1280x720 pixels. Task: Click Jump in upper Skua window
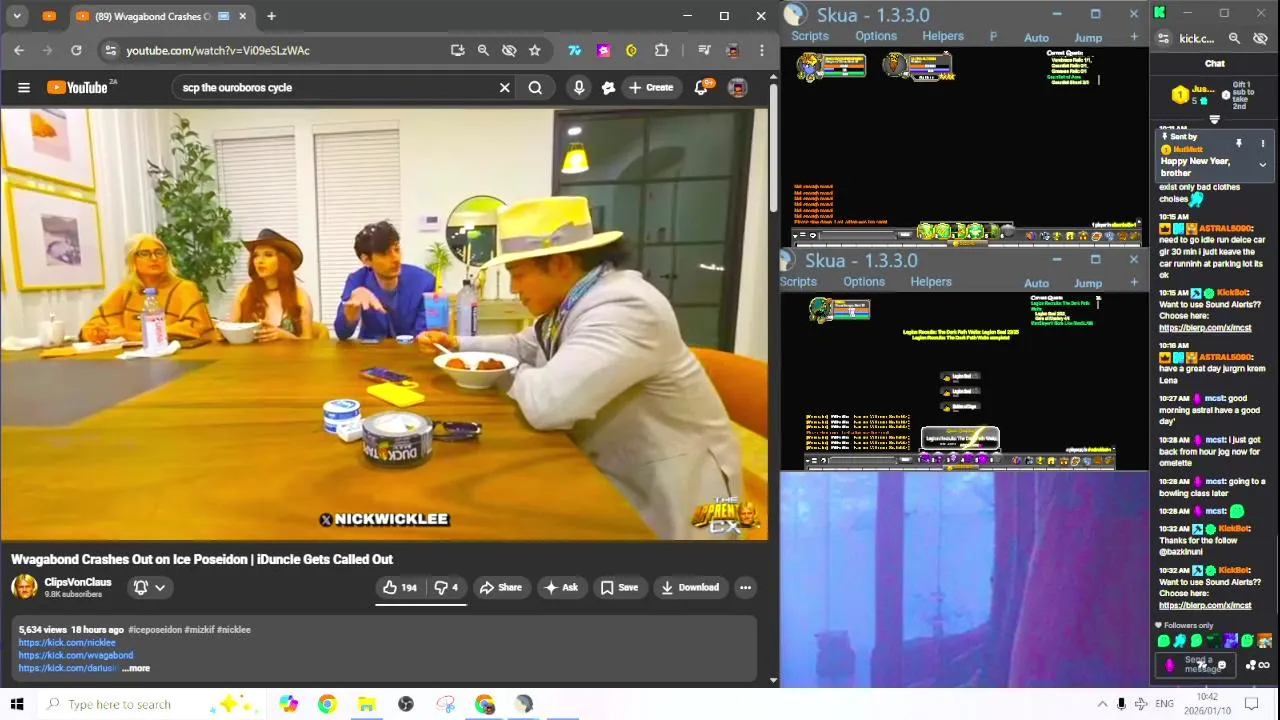point(1088,38)
